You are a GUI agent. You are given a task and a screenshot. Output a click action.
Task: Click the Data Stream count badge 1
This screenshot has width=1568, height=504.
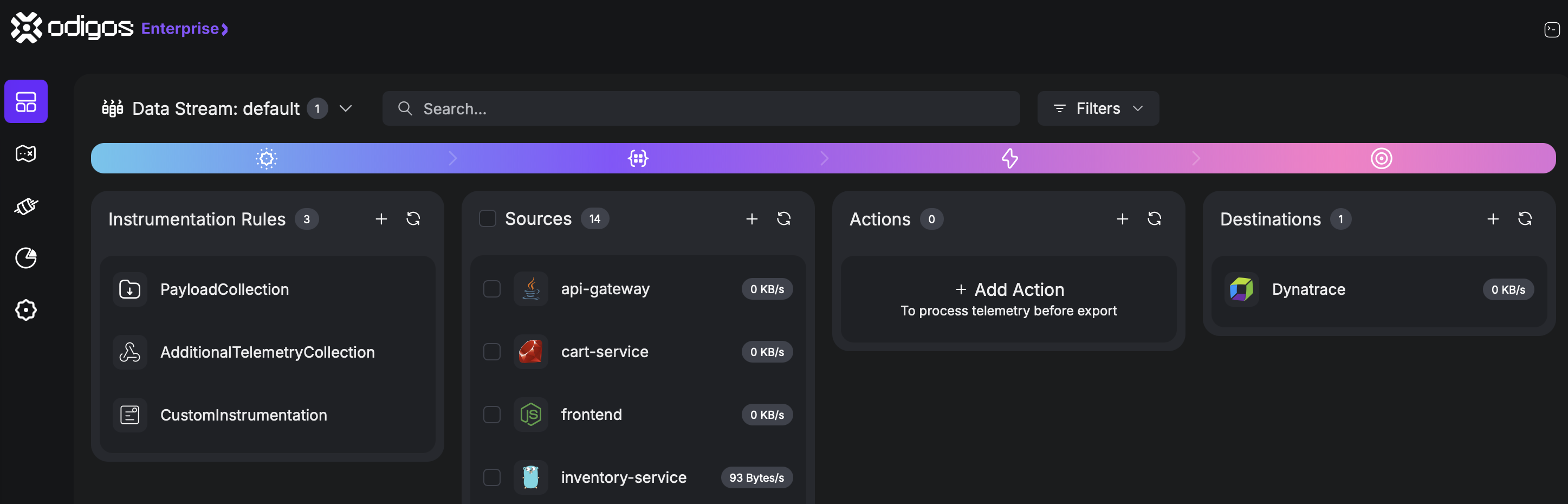point(317,108)
